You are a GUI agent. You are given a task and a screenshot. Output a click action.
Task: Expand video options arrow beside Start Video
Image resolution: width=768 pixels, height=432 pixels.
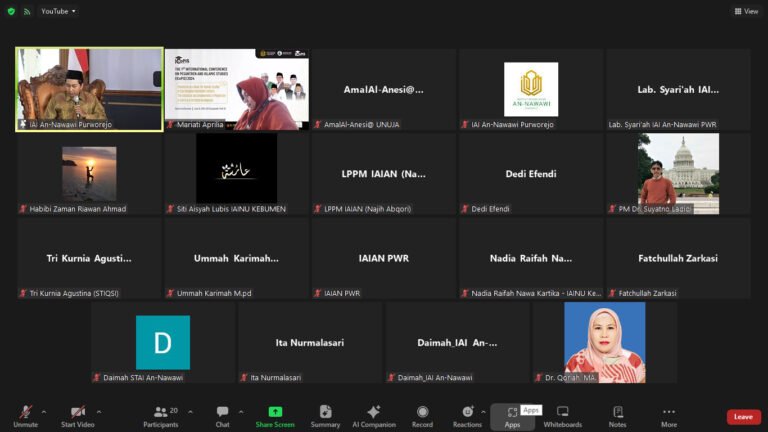99,412
